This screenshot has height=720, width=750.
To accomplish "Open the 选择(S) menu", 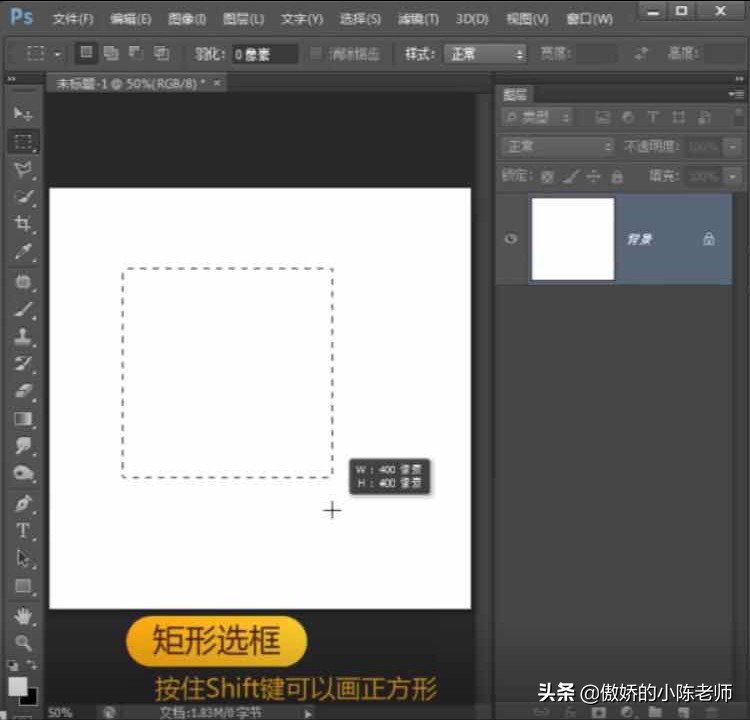I will click(360, 19).
